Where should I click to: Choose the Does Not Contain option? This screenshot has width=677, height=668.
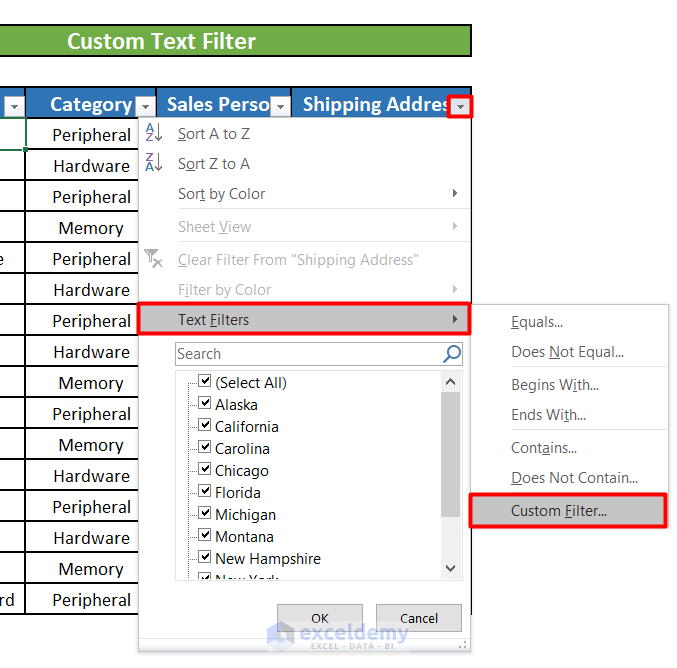pyautogui.click(x=574, y=478)
